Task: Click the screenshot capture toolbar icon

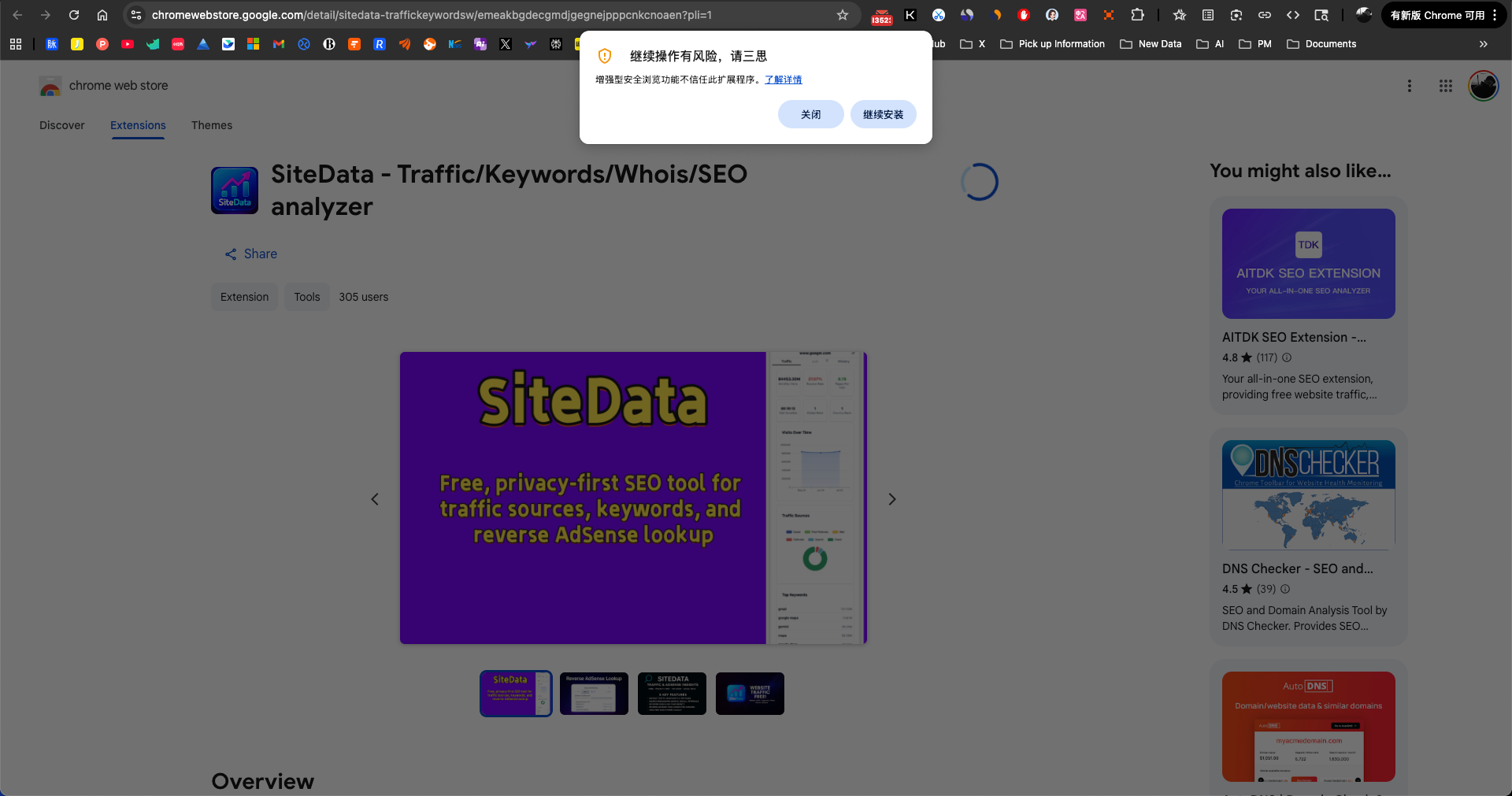Action: click(1236, 15)
